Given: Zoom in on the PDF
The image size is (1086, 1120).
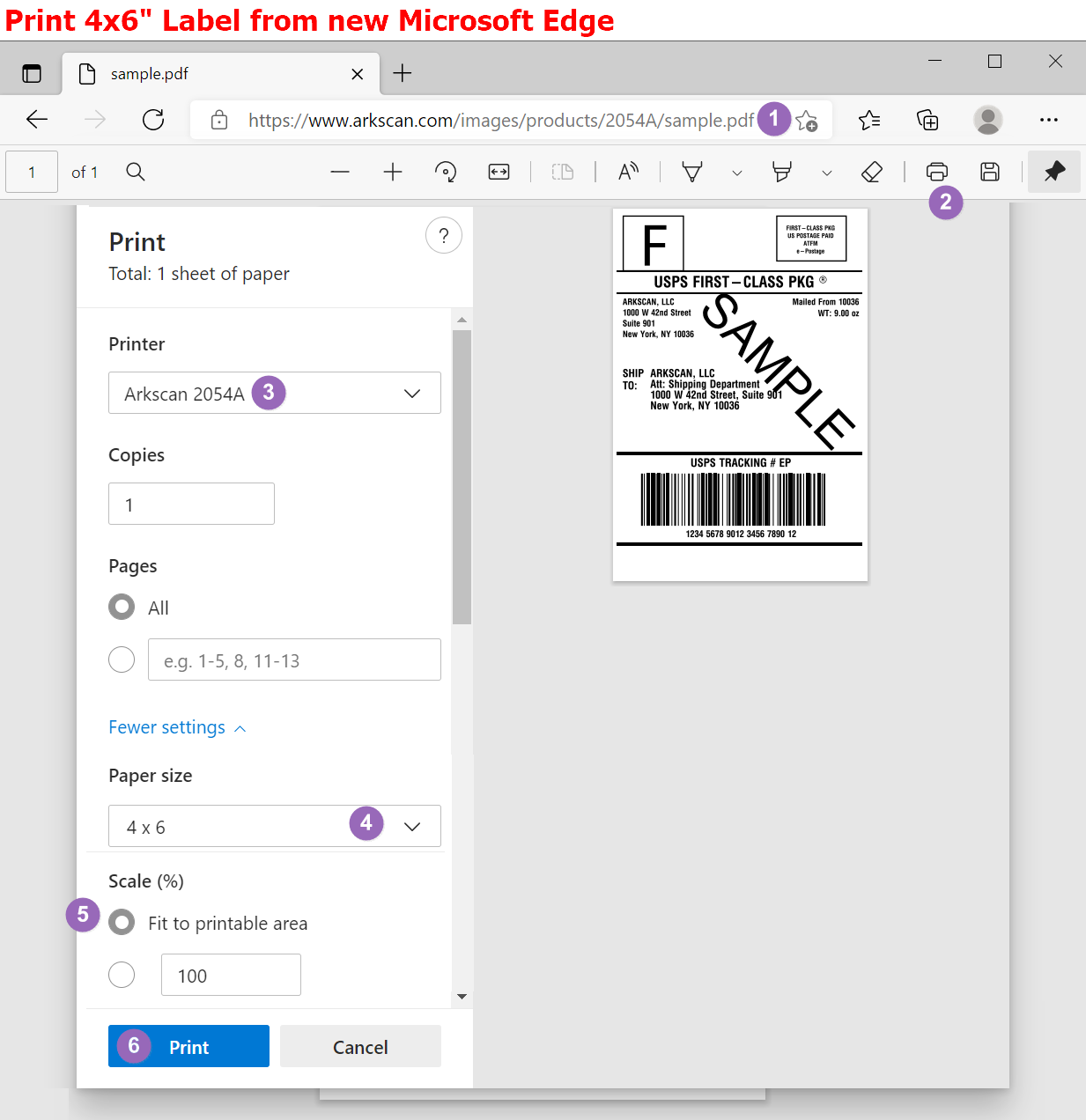Looking at the screenshot, I should pyautogui.click(x=393, y=172).
